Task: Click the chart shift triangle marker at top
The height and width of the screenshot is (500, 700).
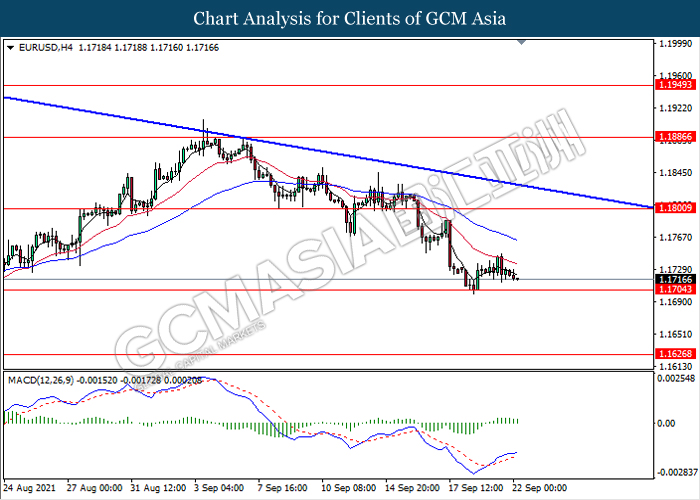Action: (x=521, y=42)
